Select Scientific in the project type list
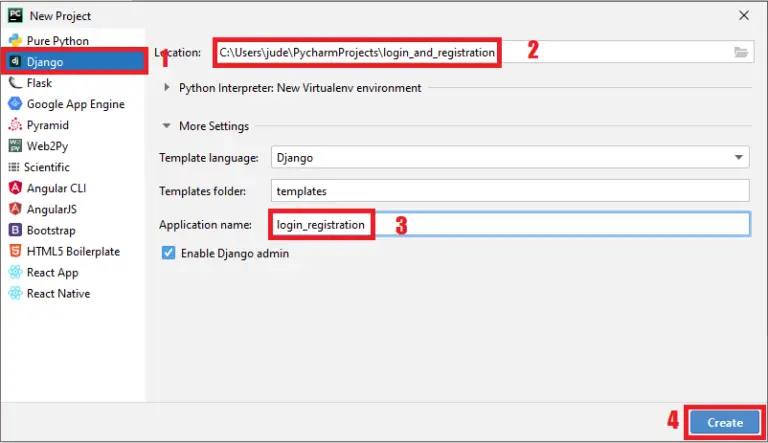This screenshot has width=768, height=443. [46, 167]
